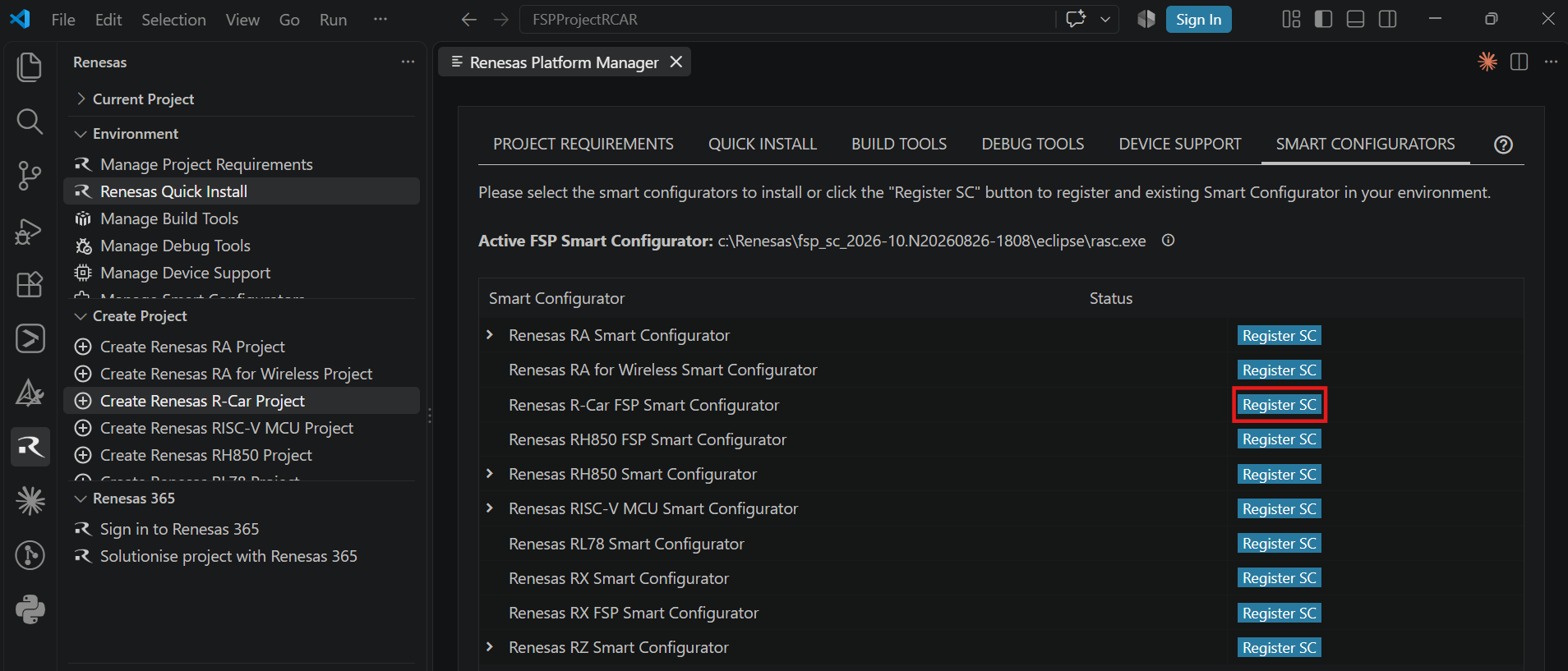Viewport: 1568px width, 671px height.
Task: Open Source Control view in activity bar
Action: pos(30,176)
